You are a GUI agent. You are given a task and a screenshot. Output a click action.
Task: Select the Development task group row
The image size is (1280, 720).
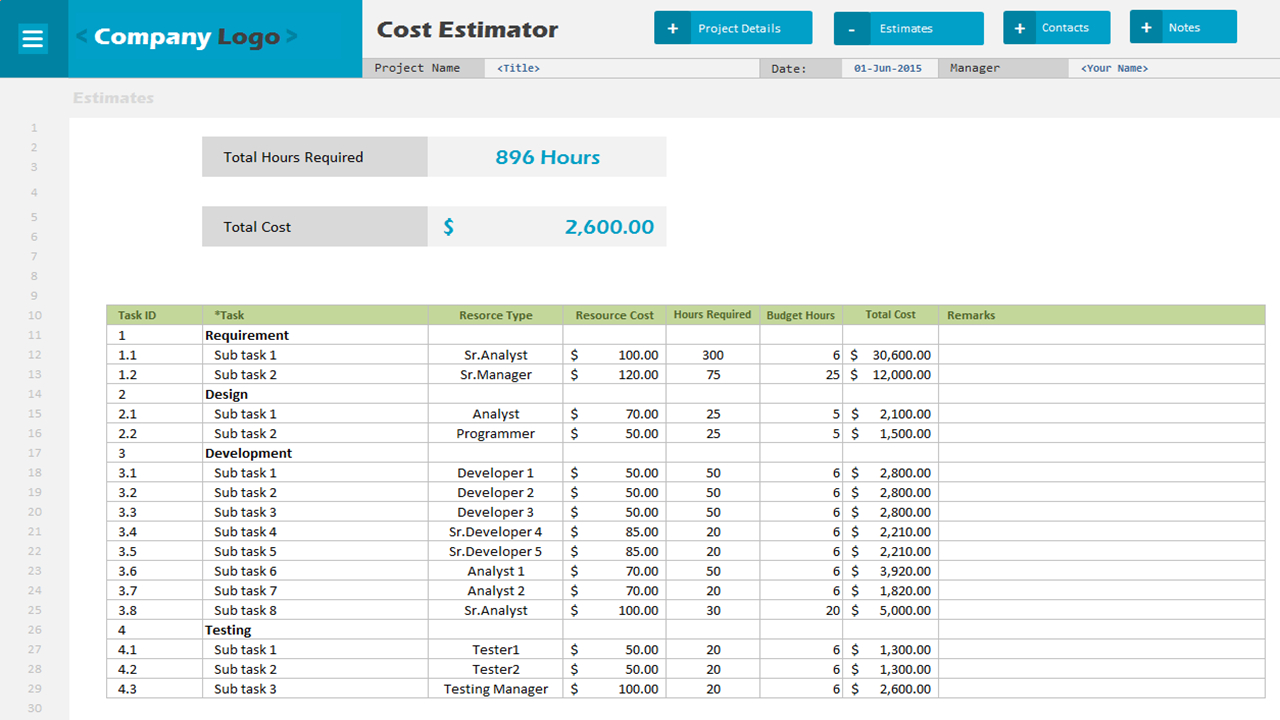[x=249, y=453]
